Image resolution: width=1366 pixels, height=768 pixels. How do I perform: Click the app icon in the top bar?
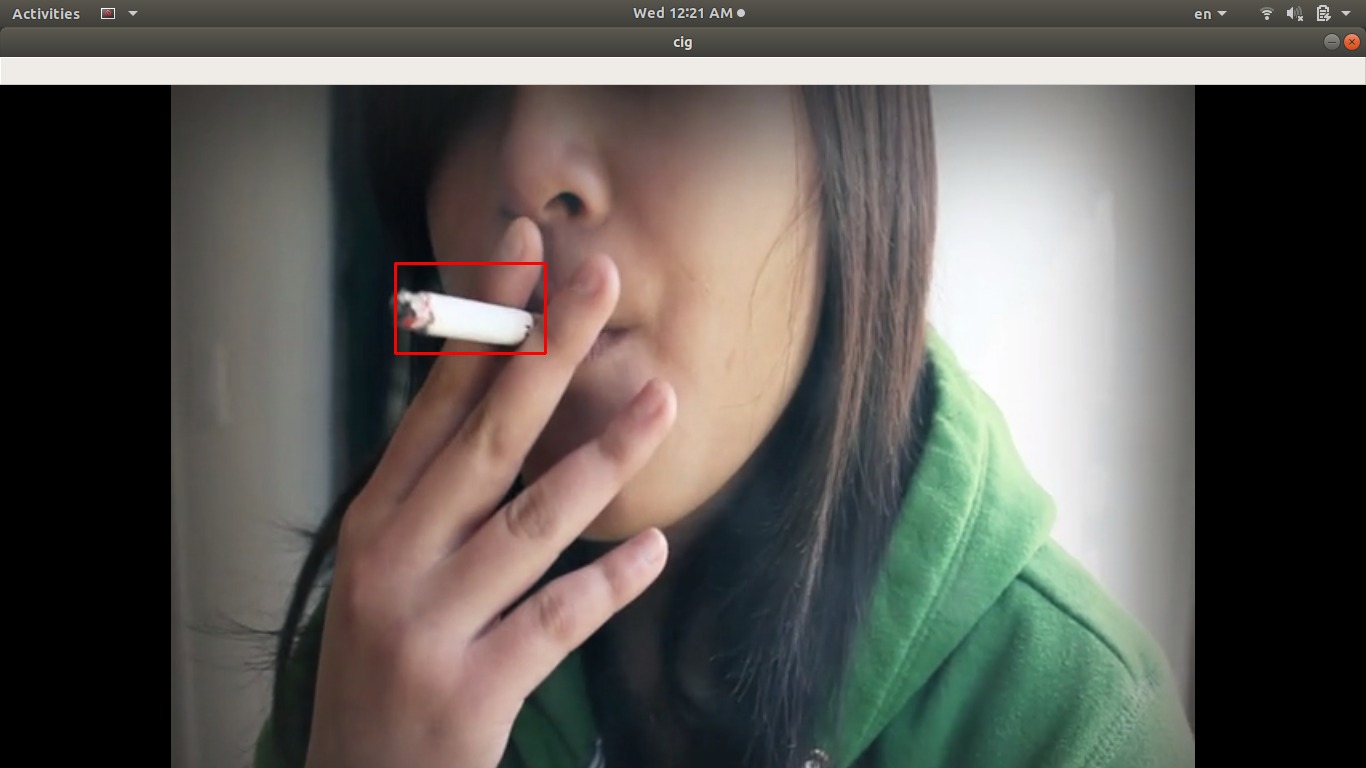click(108, 14)
